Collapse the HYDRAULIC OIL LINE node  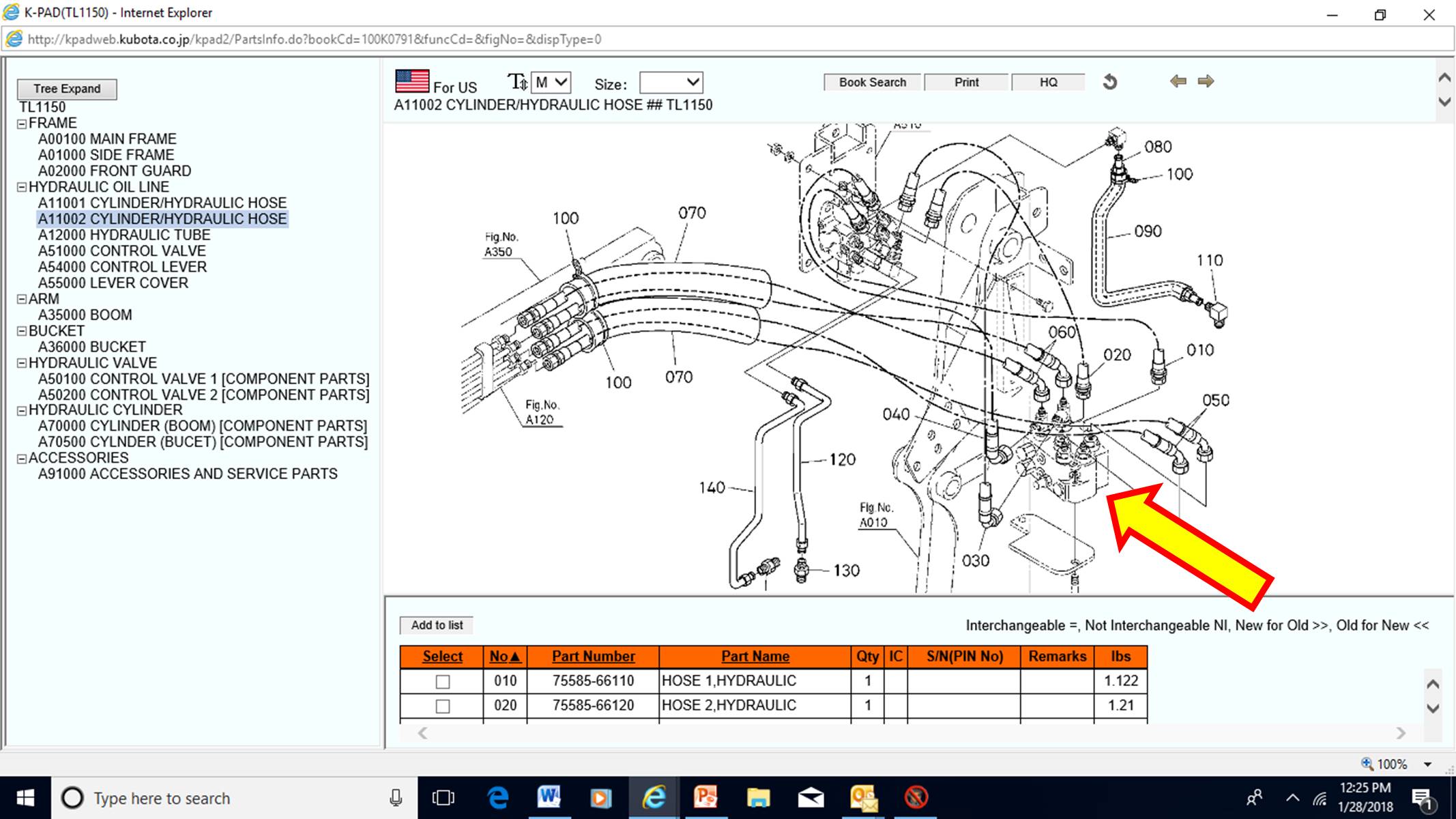[22, 187]
